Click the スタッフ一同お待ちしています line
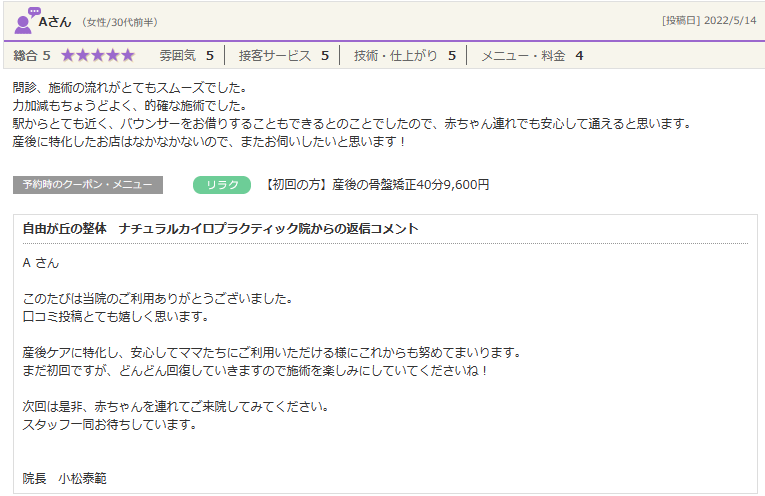The width and height of the screenshot is (765, 496). point(109,425)
